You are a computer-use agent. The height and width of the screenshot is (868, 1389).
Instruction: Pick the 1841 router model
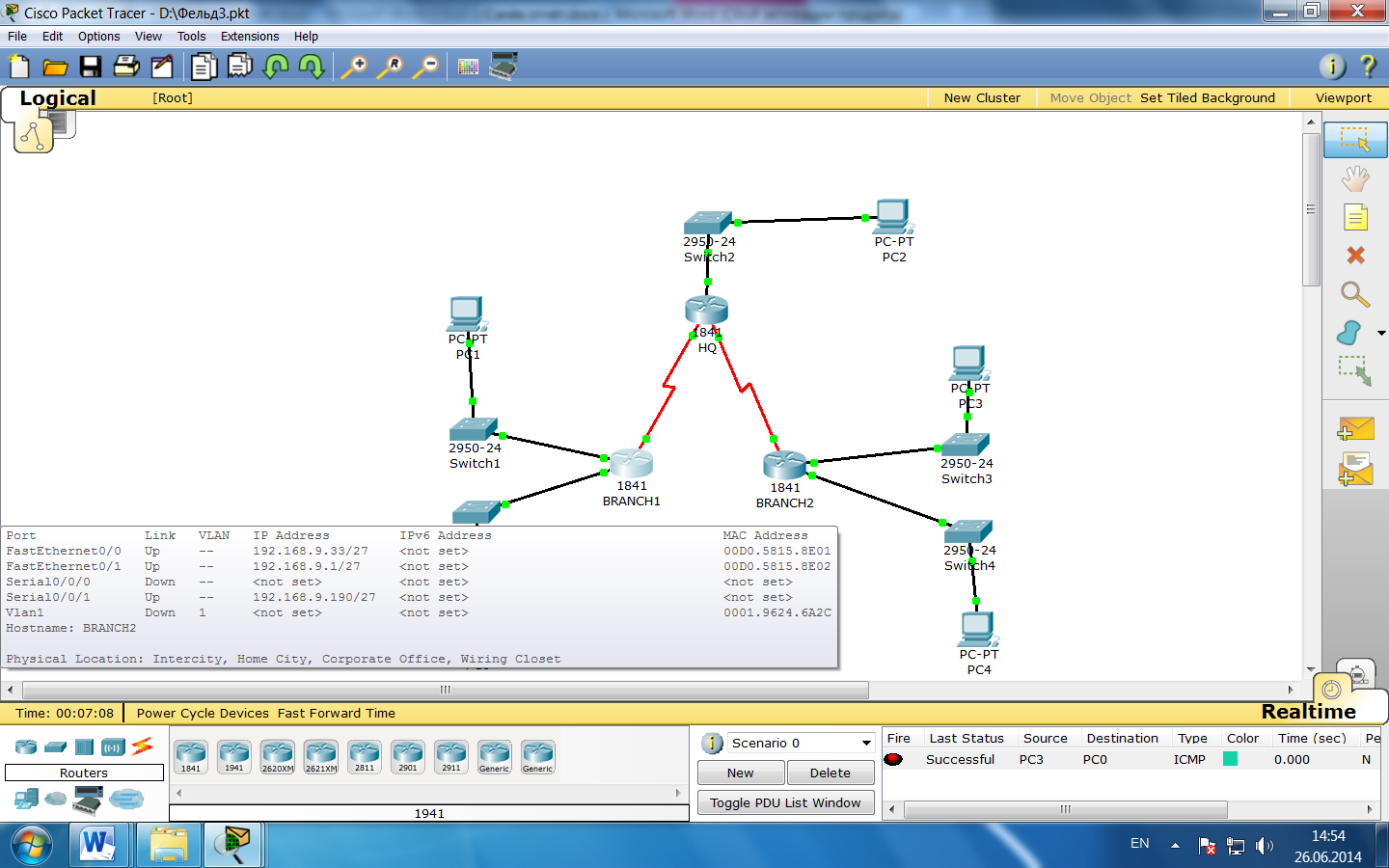191,757
